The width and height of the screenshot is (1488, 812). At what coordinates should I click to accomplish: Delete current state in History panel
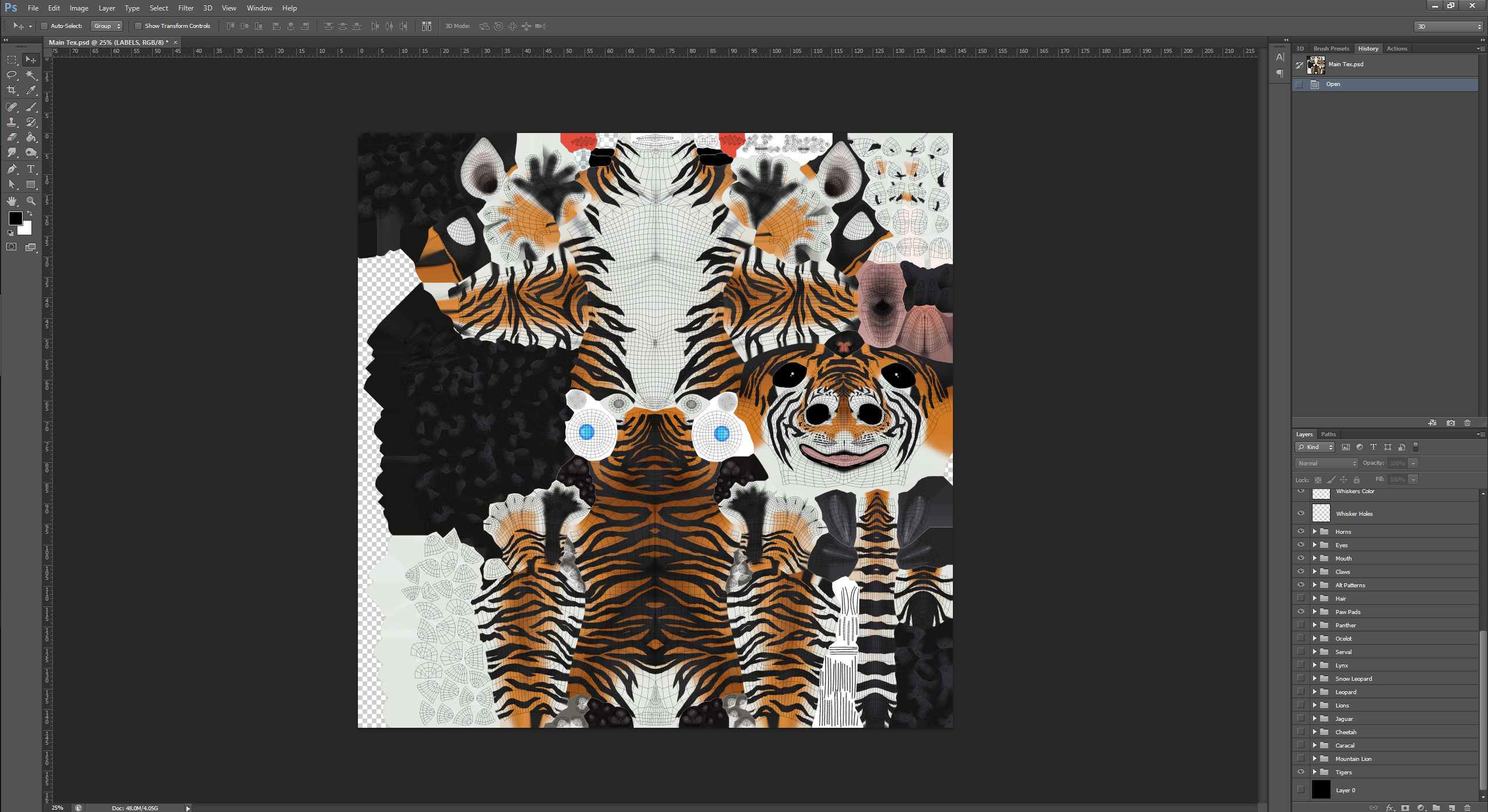point(1468,423)
